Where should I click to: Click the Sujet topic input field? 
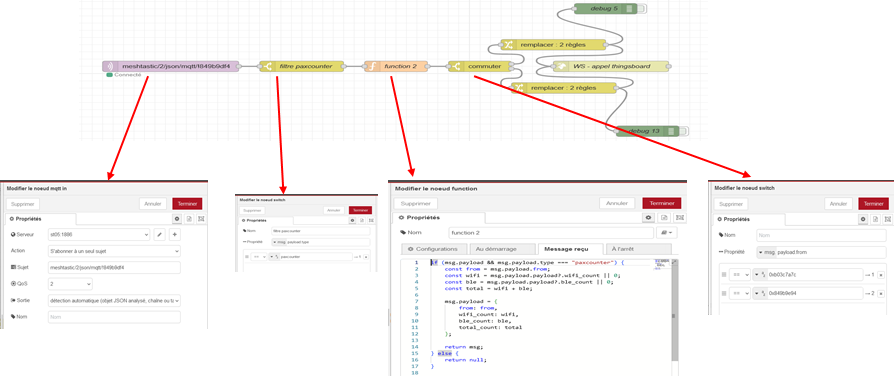[115, 268]
